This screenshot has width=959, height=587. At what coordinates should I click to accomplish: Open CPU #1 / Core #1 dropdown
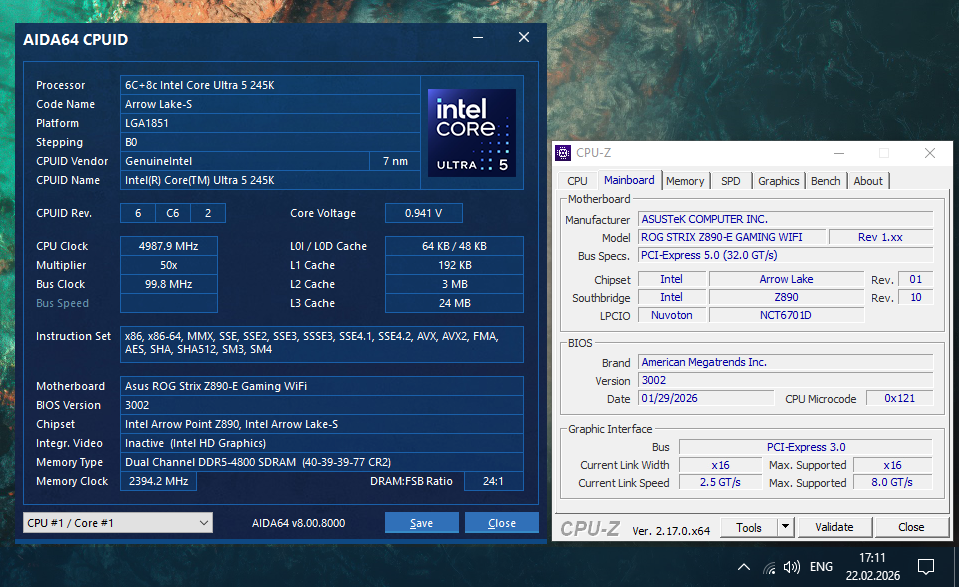(118, 523)
